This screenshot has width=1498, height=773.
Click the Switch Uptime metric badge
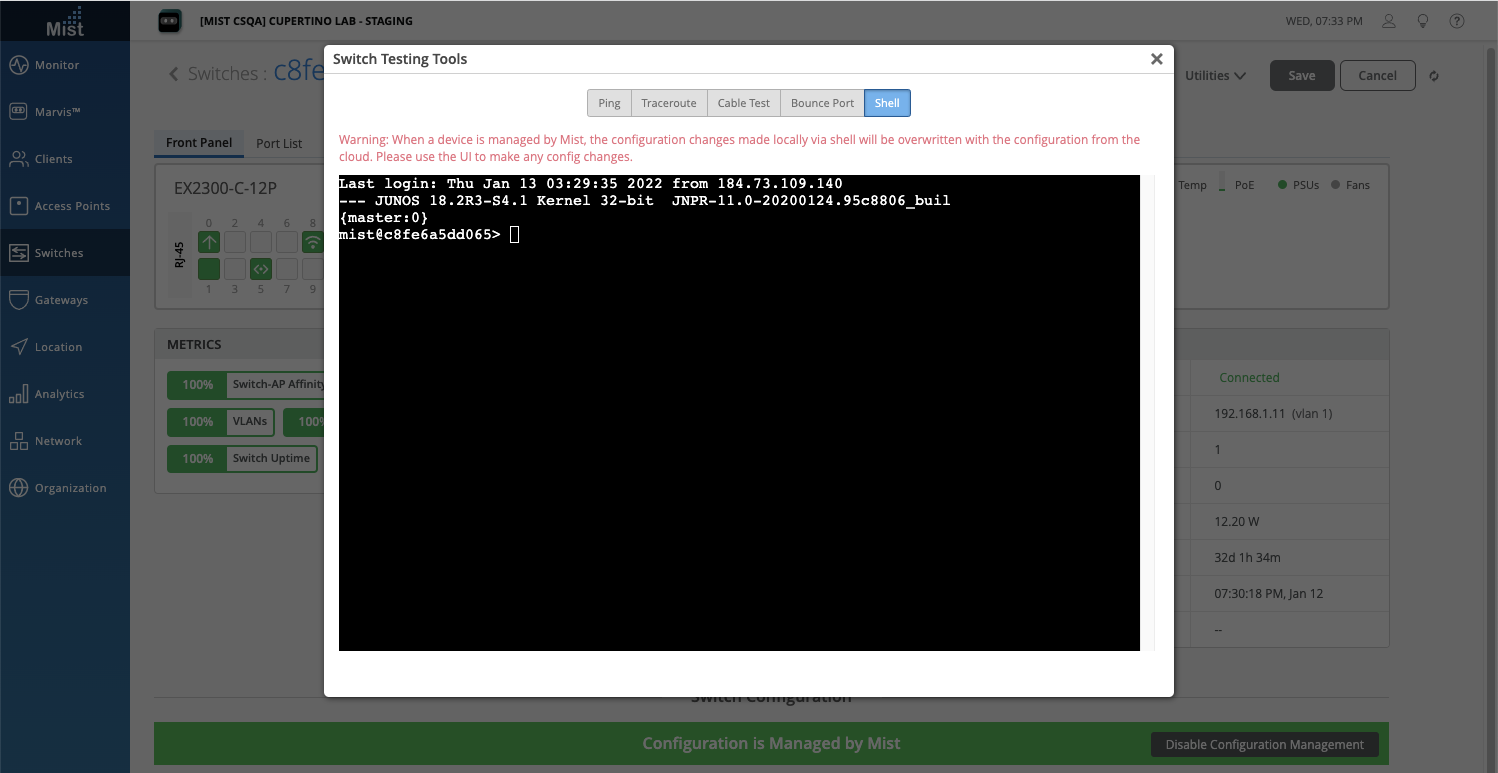coord(242,459)
